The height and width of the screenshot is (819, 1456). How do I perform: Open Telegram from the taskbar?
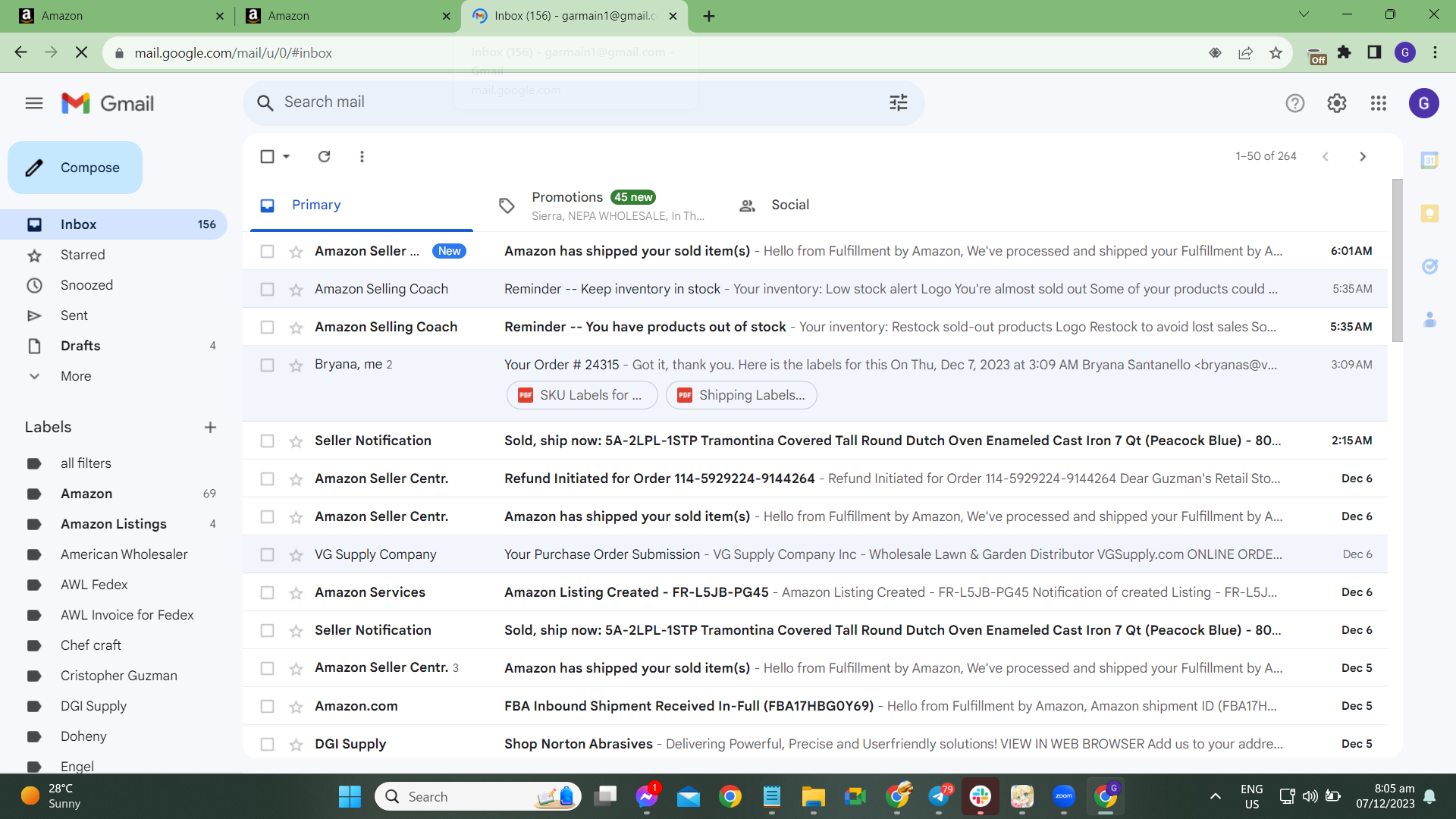[940, 796]
